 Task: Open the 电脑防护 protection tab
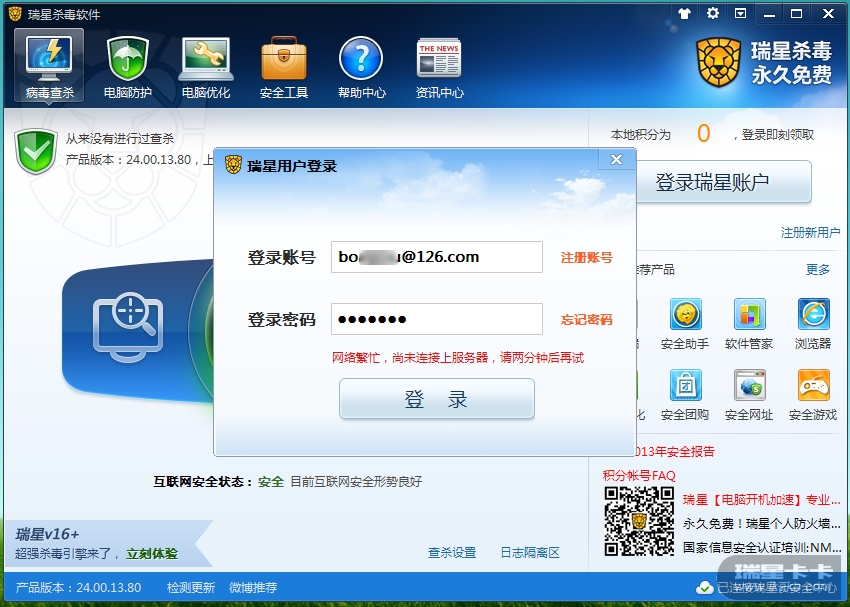click(x=127, y=67)
